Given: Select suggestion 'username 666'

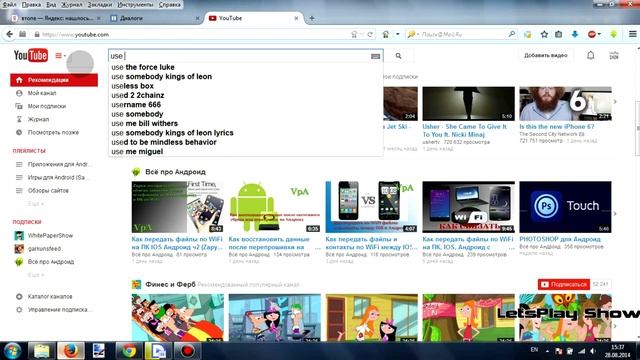Looking at the screenshot, I should [136, 104].
